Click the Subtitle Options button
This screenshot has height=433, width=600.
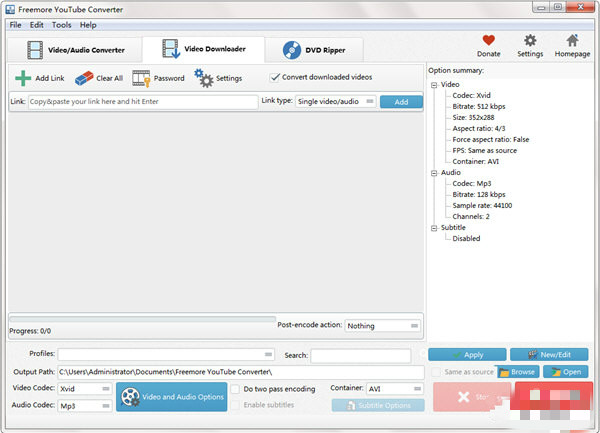point(378,405)
